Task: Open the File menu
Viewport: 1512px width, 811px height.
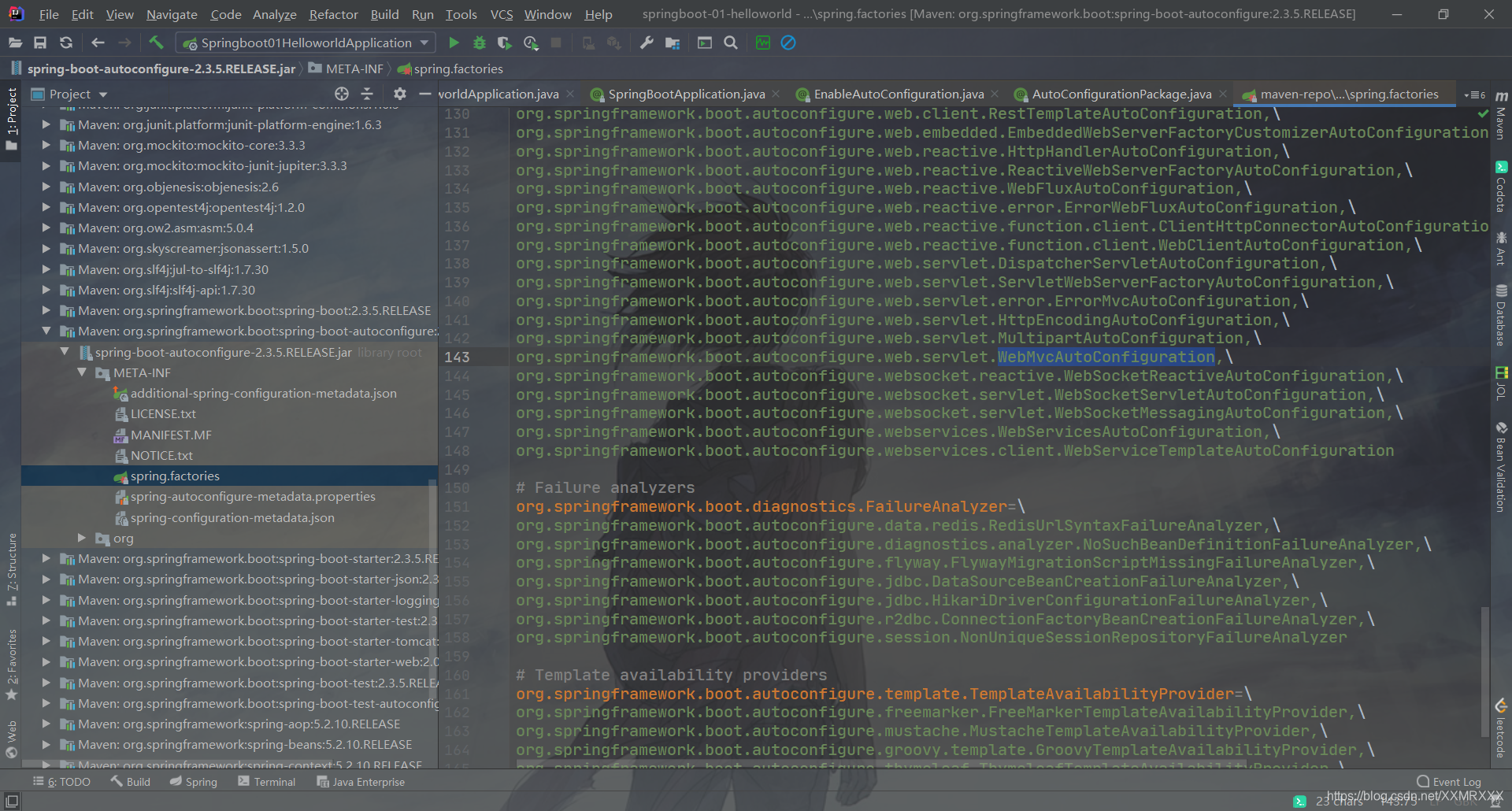Action: pyautogui.click(x=49, y=14)
